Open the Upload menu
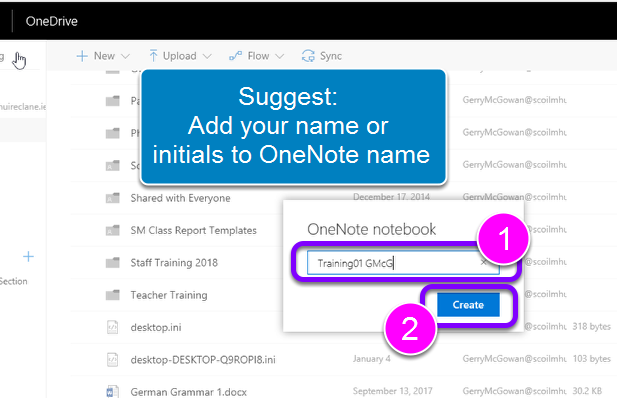Image resolution: width=617 pixels, height=398 pixels. (x=180, y=56)
